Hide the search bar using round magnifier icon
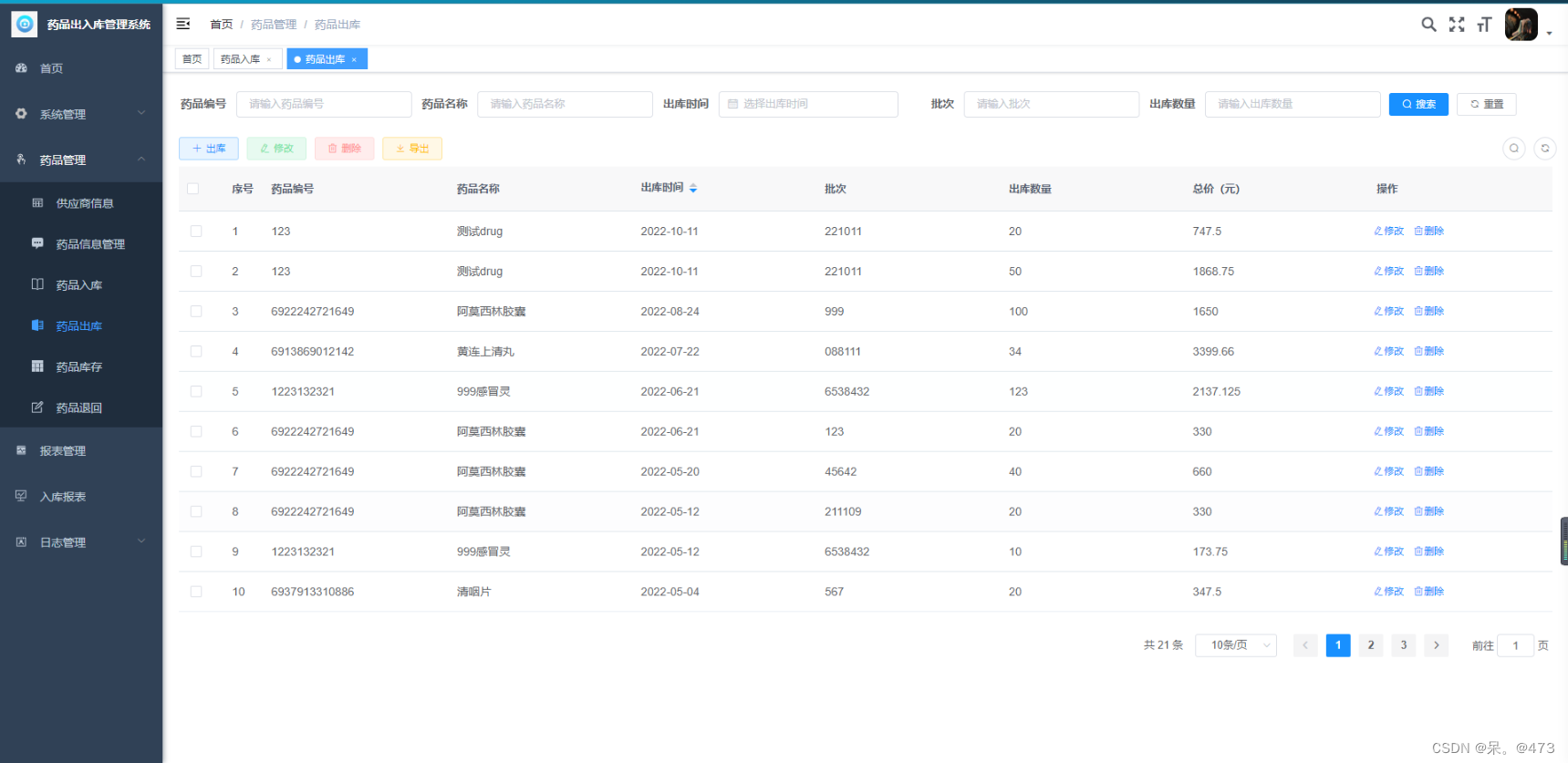 (1514, 149)
